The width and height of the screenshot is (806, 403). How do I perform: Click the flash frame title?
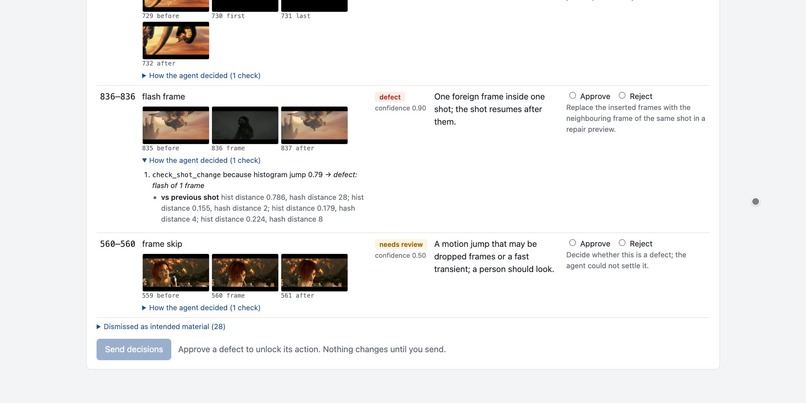(x=163, y=97)
